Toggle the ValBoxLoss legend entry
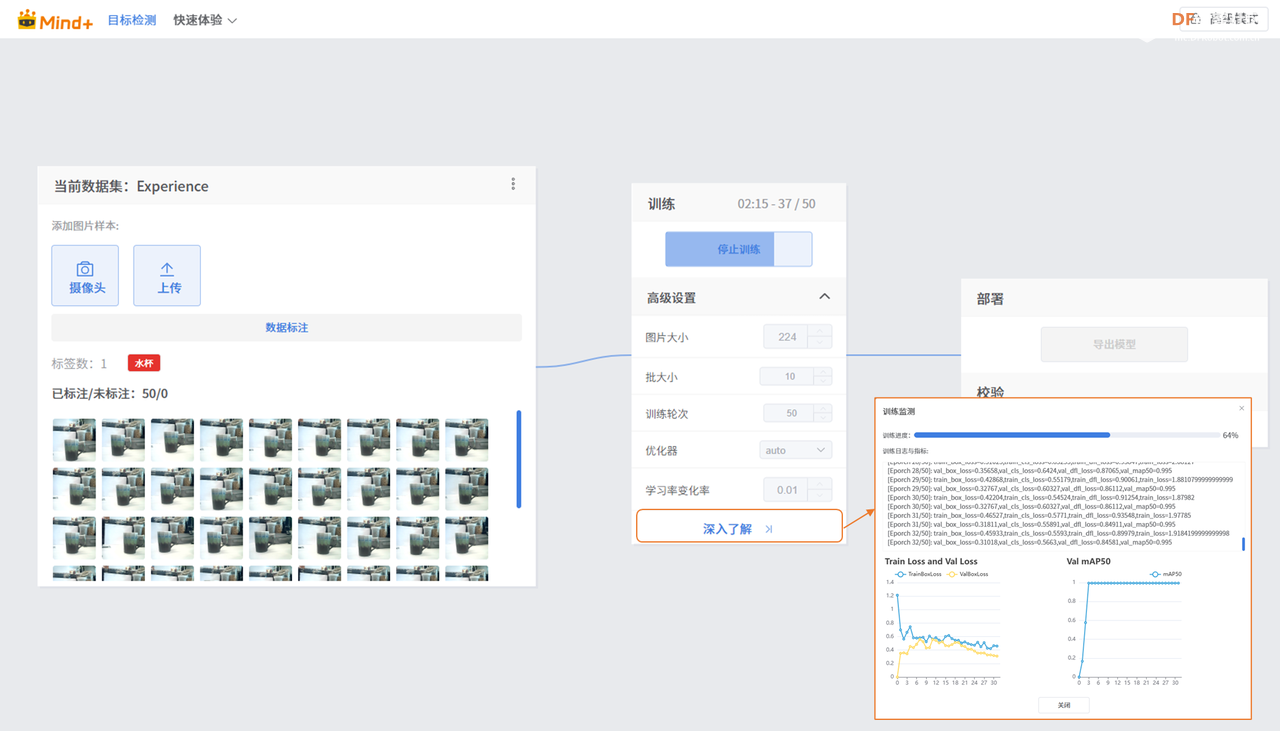Screen dimensions: 1280x731 pyautogui.click(x=969, y=574)
